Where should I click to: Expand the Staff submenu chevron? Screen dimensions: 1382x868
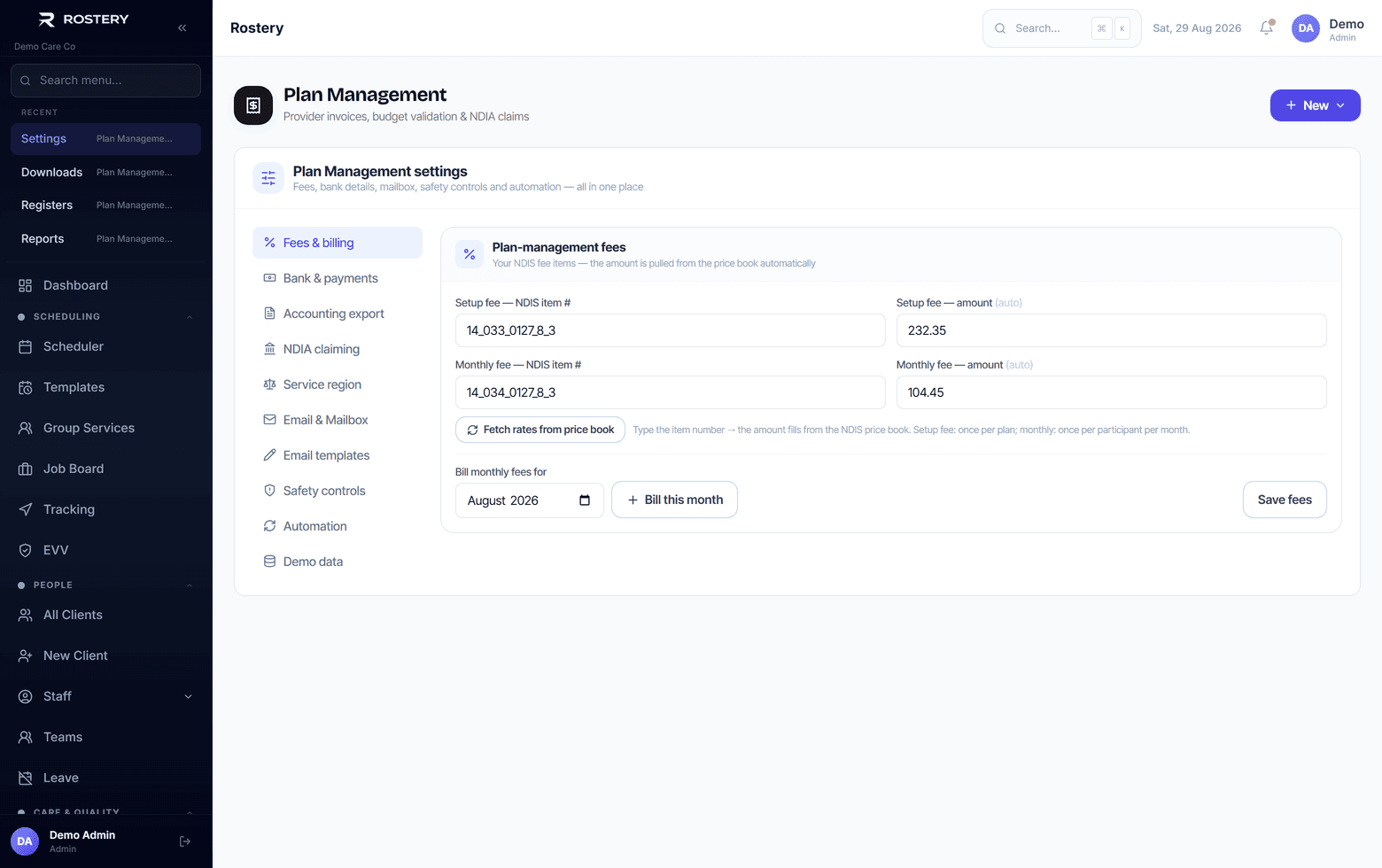pyautogui.click(x=188, y=696)
